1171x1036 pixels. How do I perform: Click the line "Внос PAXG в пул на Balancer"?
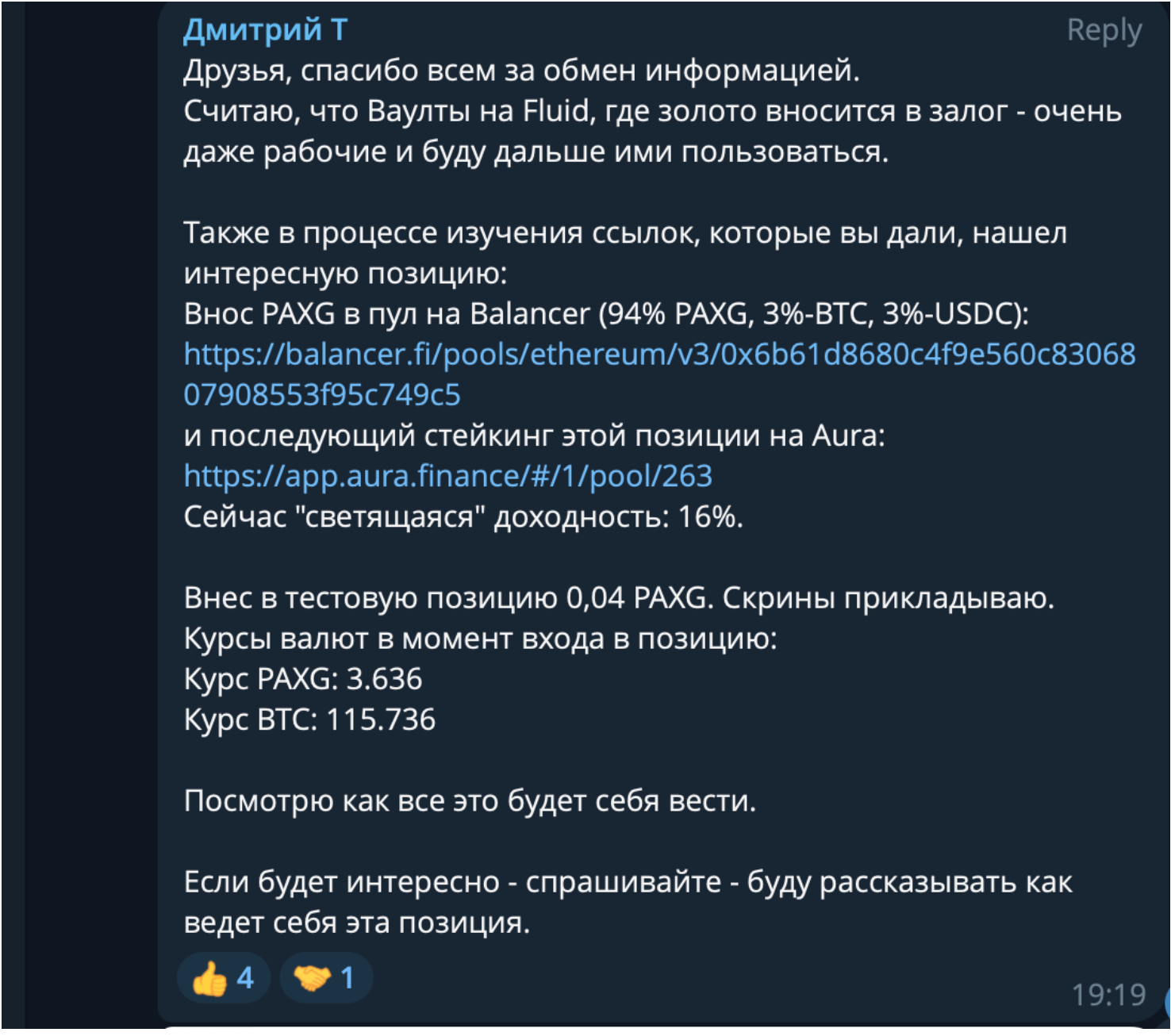point(606,313)
